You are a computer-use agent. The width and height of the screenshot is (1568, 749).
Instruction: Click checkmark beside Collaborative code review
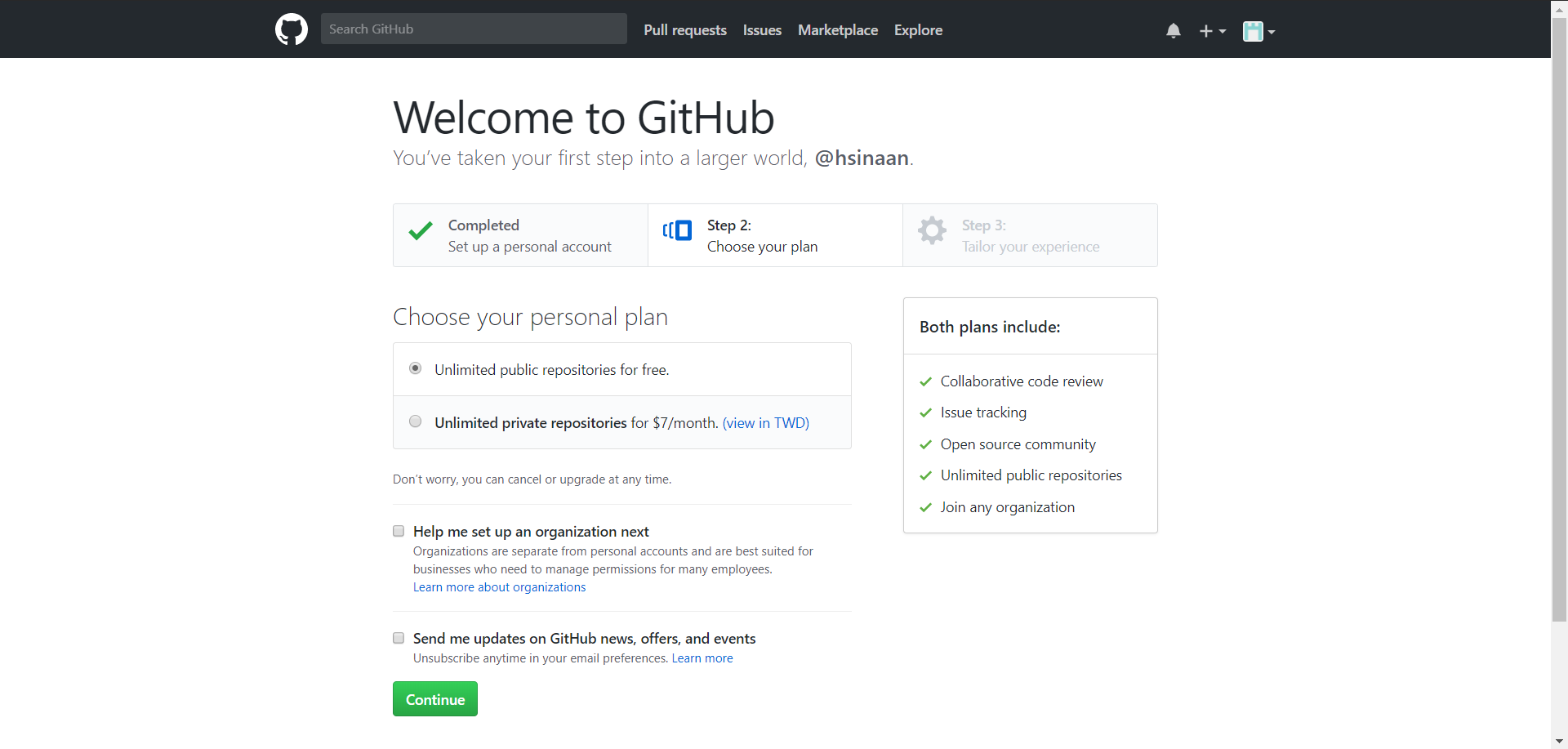coord(925,381)
